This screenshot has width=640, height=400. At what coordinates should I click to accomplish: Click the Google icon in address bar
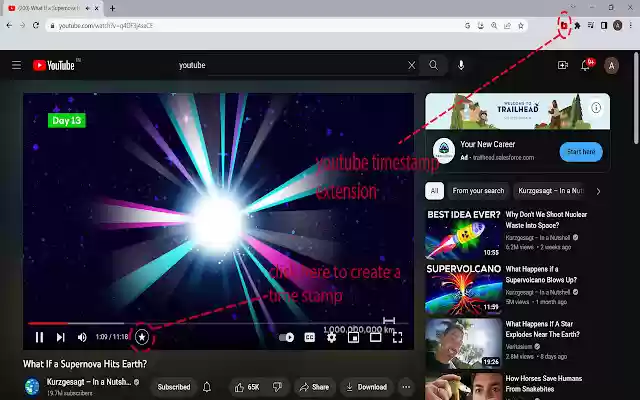tap(467, 26)
